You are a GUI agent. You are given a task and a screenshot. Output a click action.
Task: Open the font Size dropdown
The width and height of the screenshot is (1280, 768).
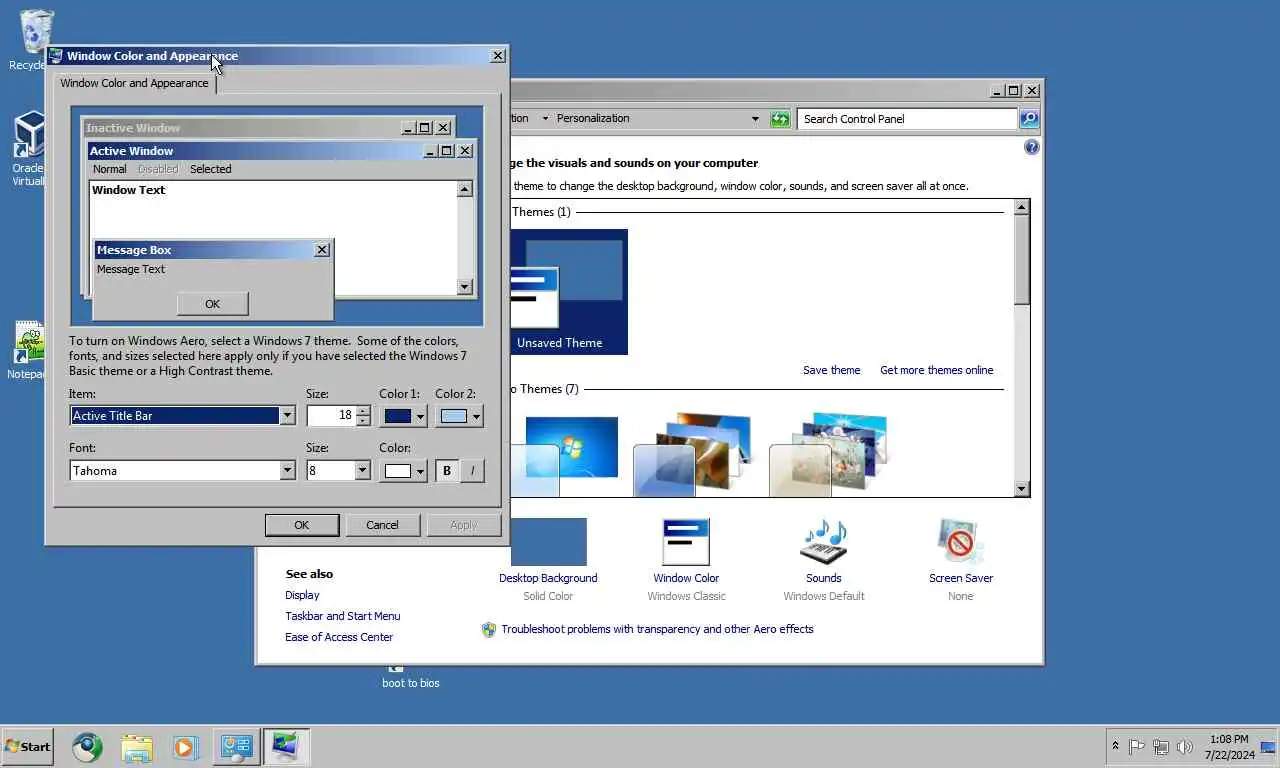click(362, 470)
